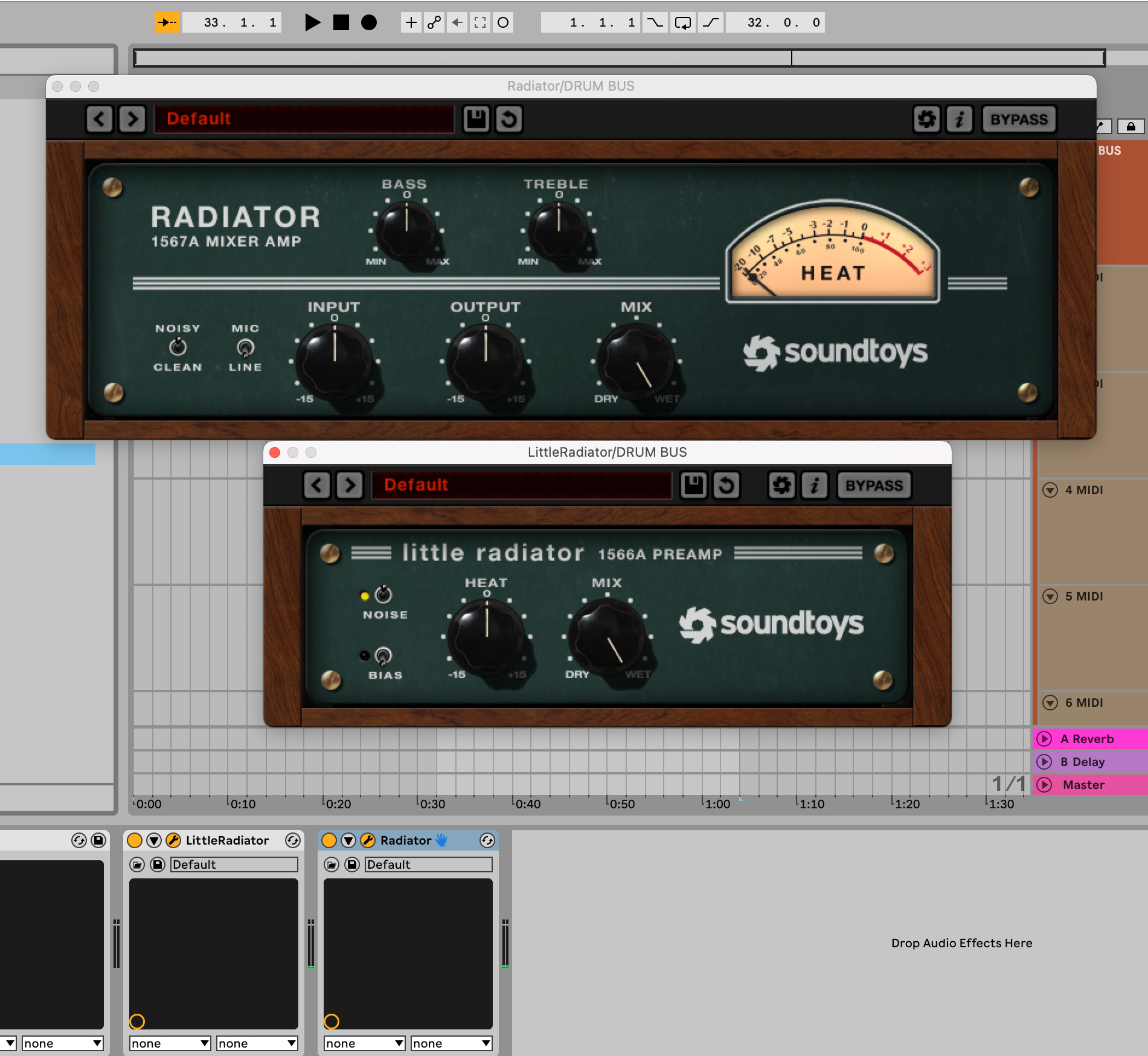Flip the MIC/LINE switch on Radiator
Screen dimensions: 1148x1056
(x=245, y=348)
